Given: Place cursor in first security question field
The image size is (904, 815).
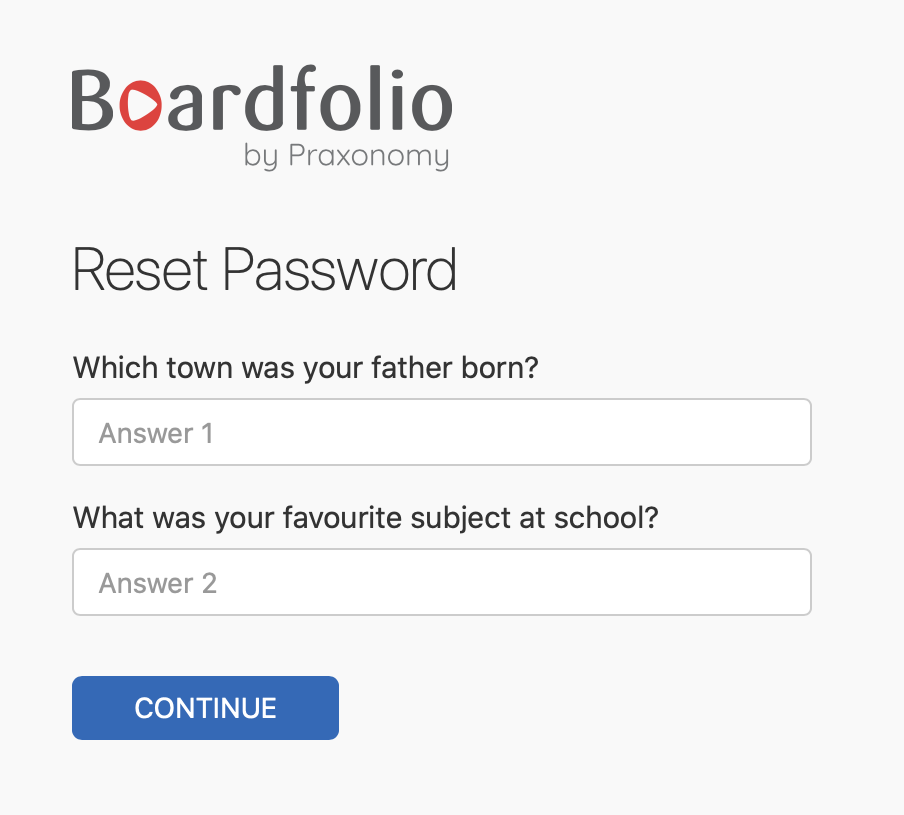Looking at the screenshot, I should click(442, 432).
